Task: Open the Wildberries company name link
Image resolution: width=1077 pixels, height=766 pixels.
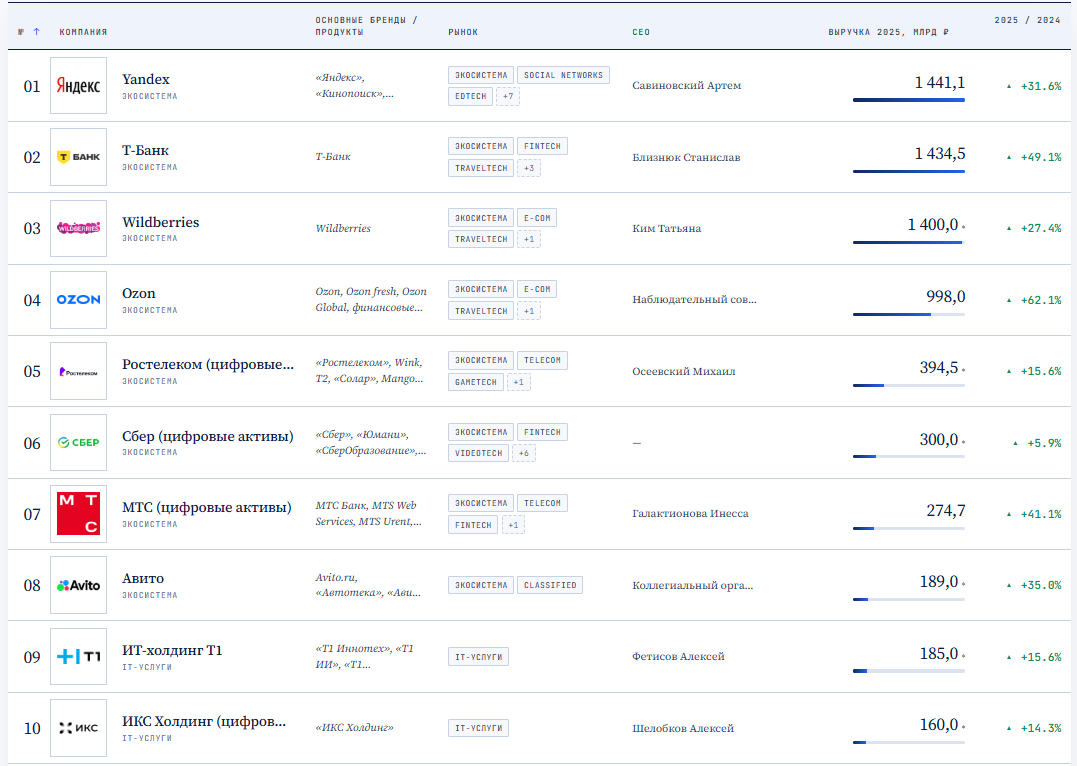Action: coord(161,222)
